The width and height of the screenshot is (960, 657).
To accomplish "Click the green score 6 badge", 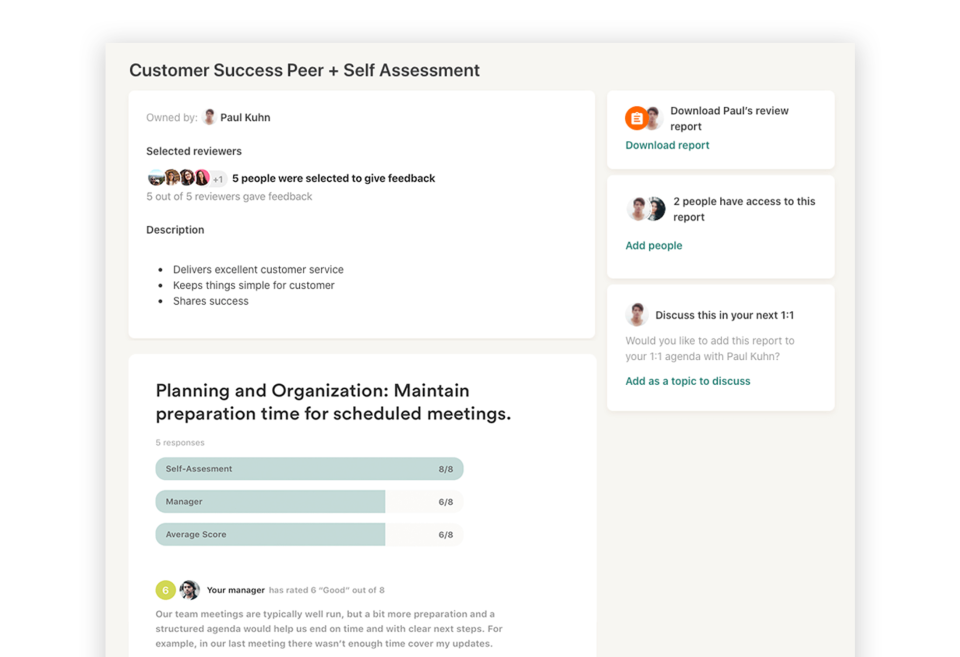I will [x=165, y=590].
